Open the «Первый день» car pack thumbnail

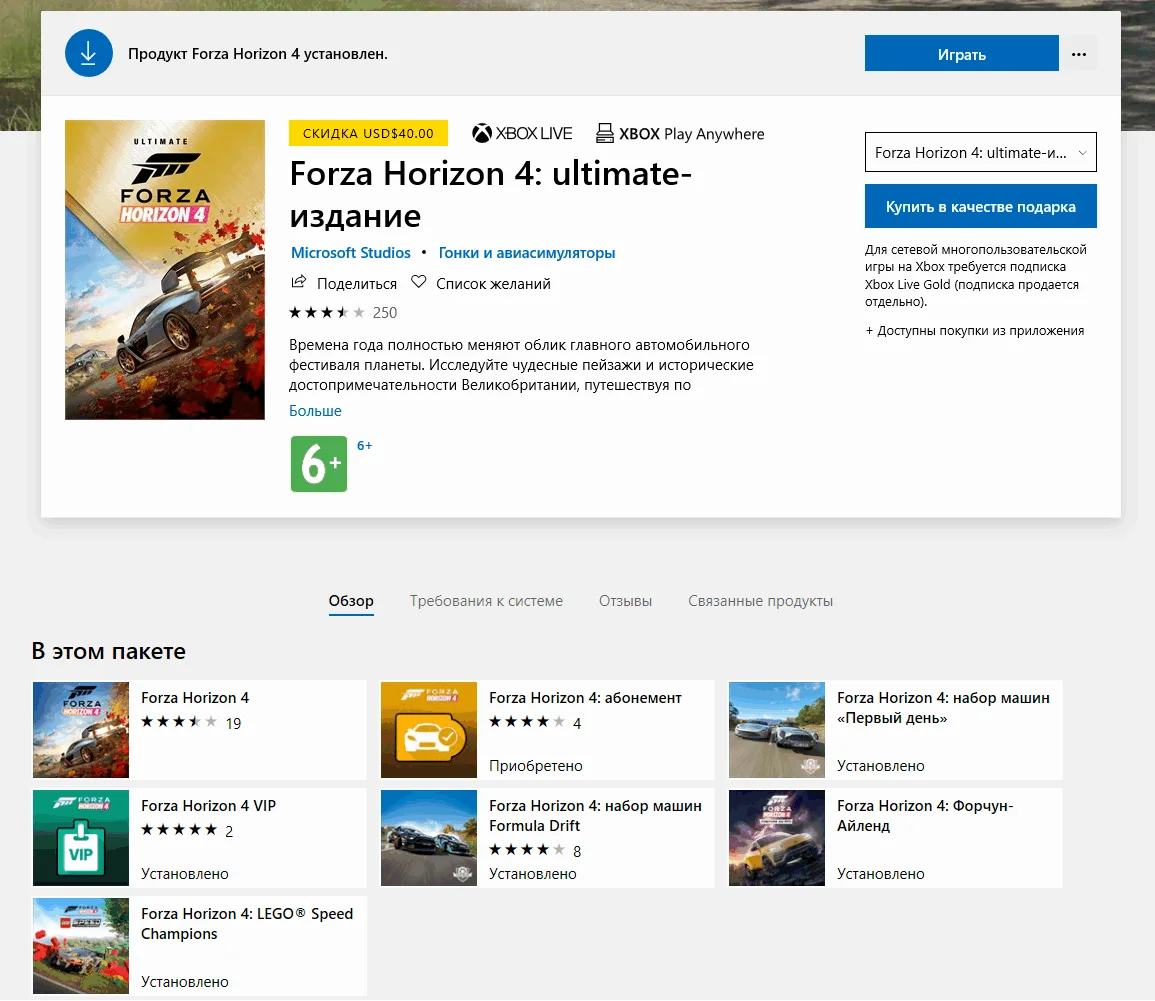point(776,730)
